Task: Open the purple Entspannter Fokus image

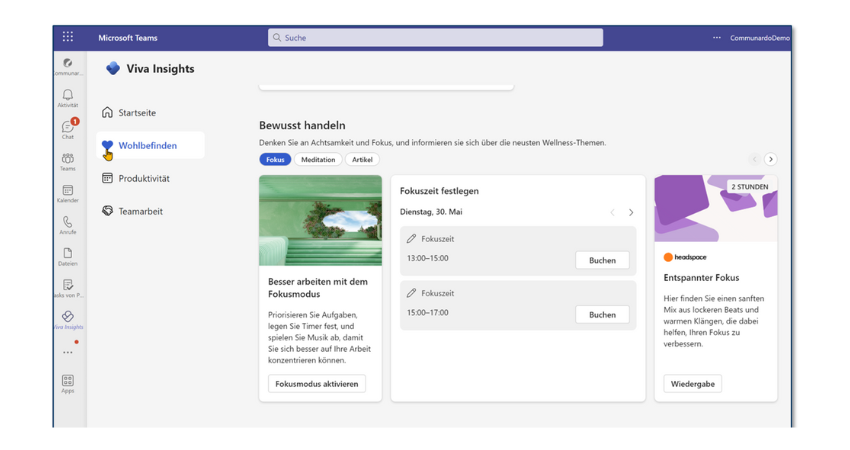Action: (x=716, y=208)
